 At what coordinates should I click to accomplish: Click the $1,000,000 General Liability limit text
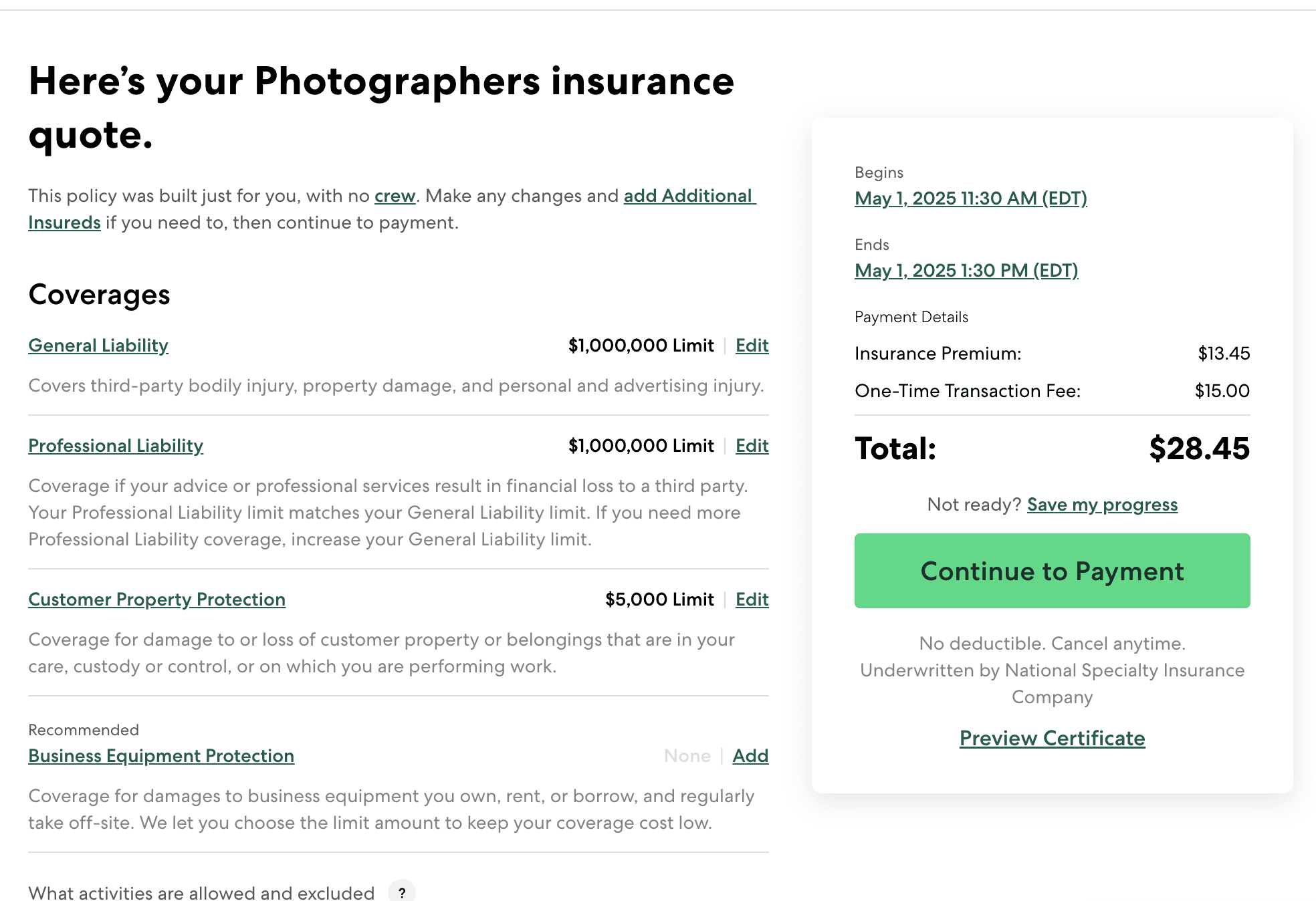pyautogui.click(x=641, y=346)
